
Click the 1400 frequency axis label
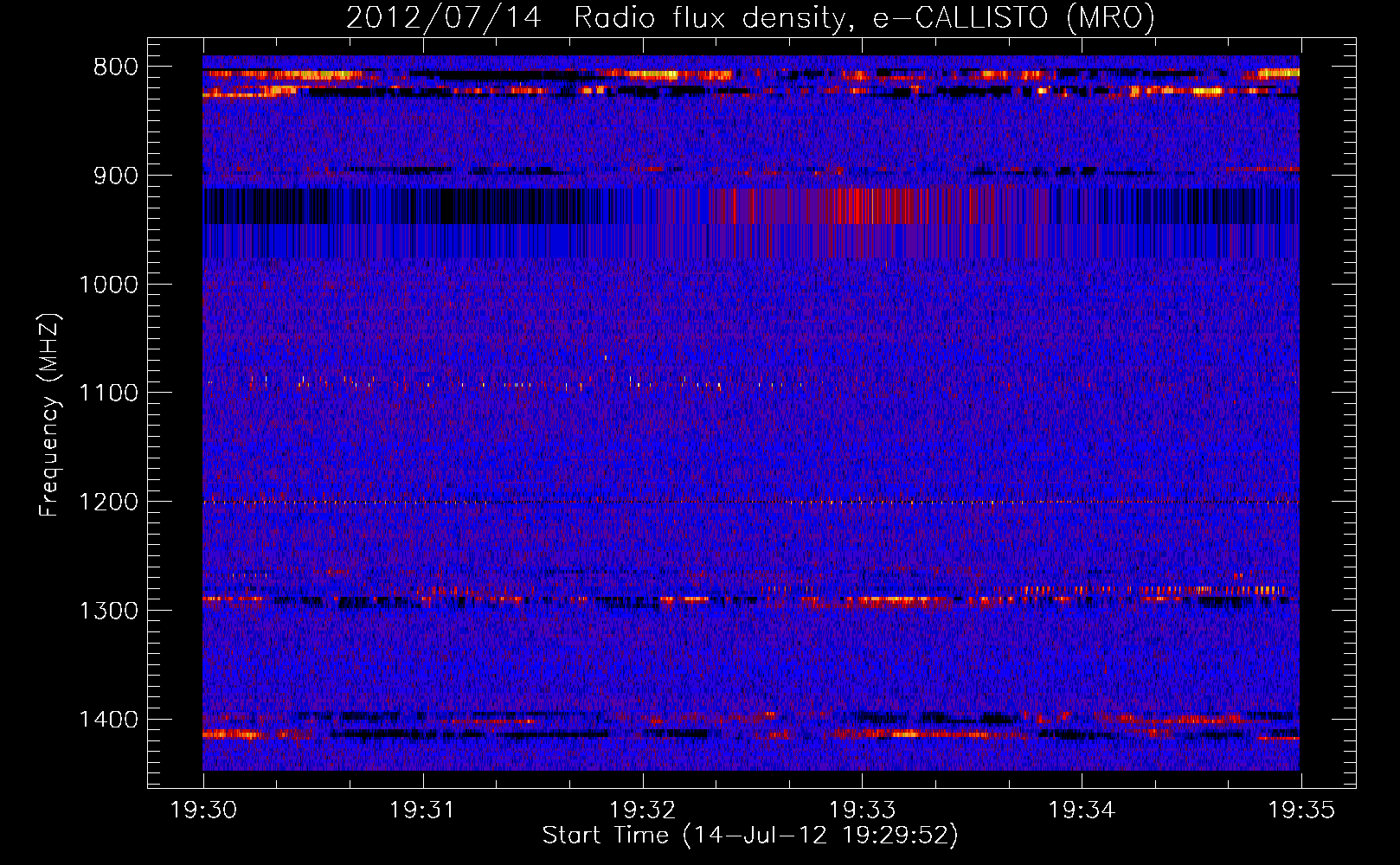click(x=108, y=719)
